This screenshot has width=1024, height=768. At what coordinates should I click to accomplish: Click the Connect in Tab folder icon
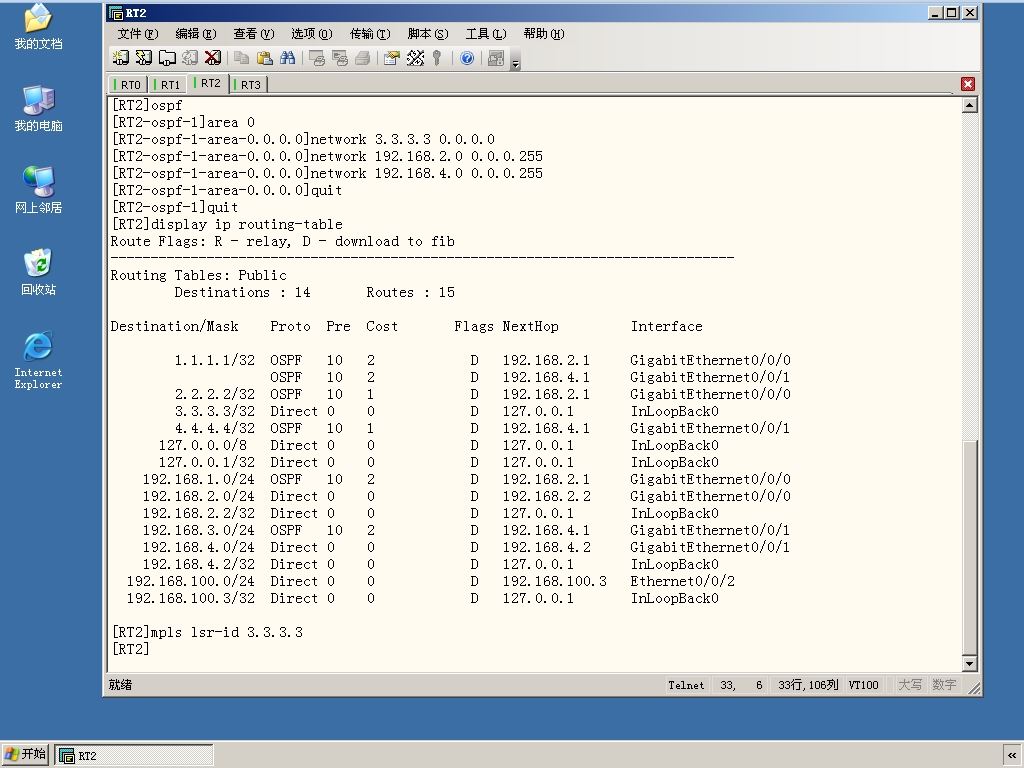[x=167, y=58]
